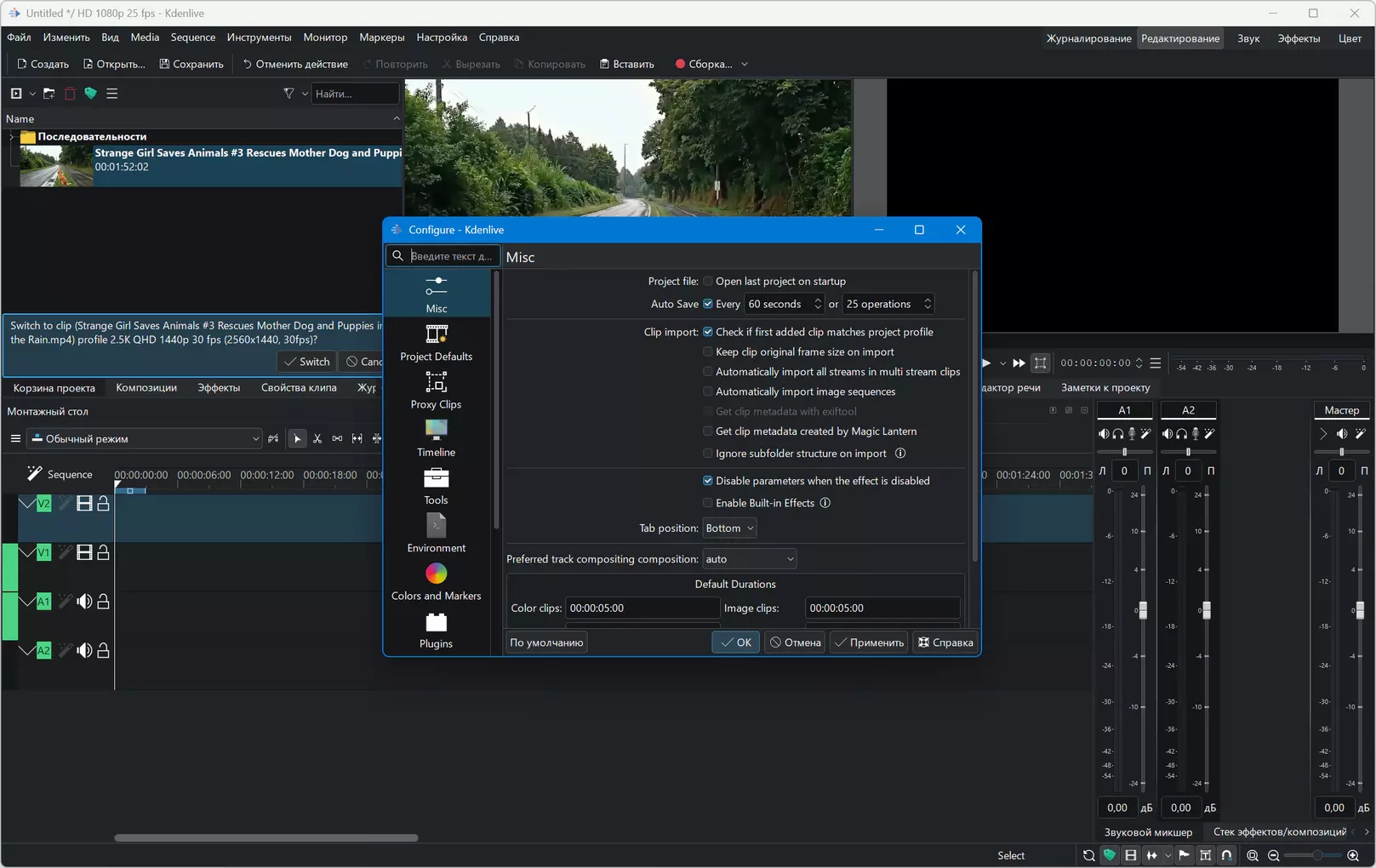The height and width of the screenshot is (868, 1376).
Task: Select the Razor scissors tool in timeline toolbar
Action: coord(317,439)
